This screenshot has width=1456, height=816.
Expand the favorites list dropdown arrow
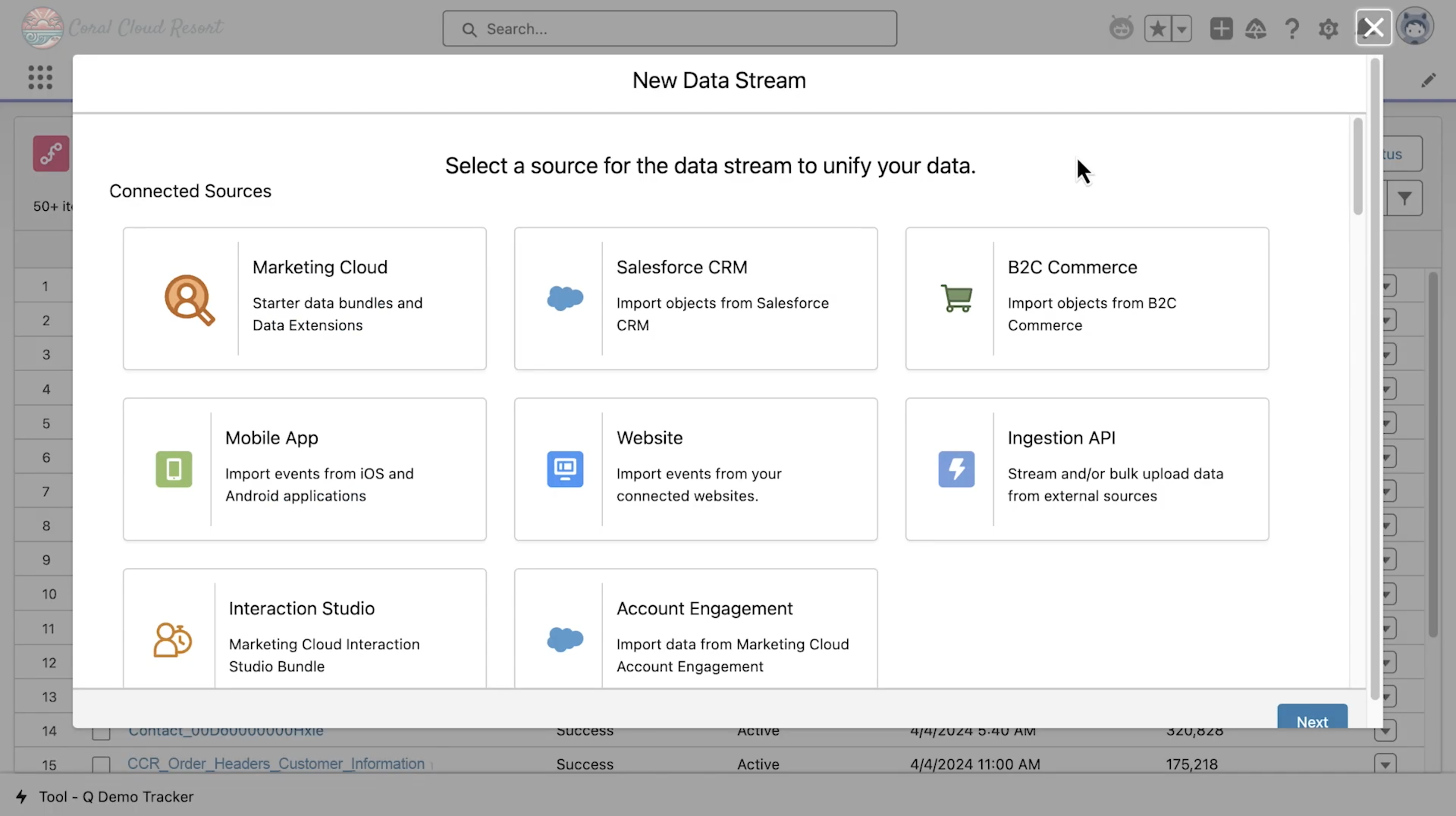point(1181,29)
